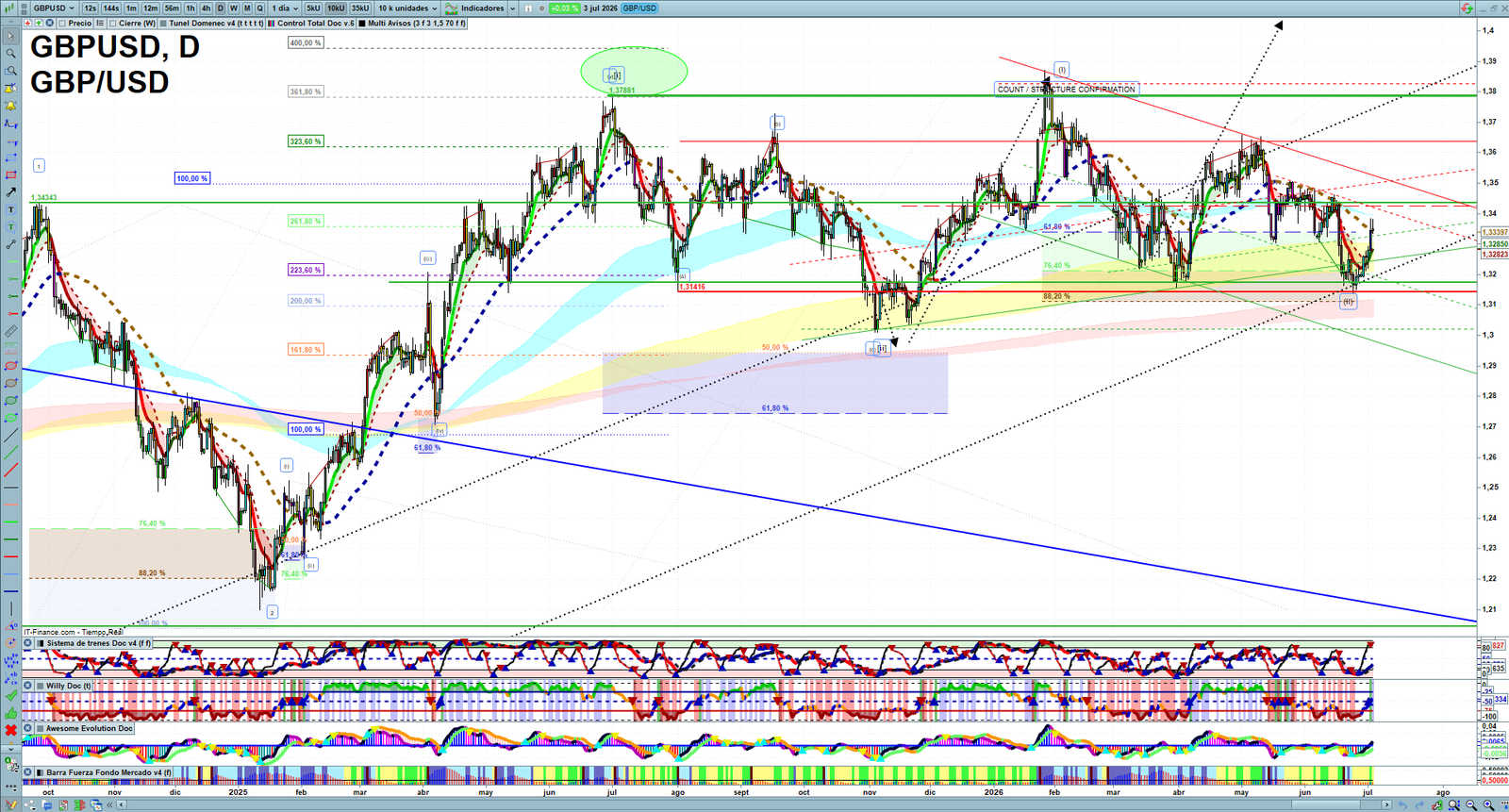Viewport: 1509px width, 812px height.
Task: Open the 10 k unidades dropdown
Action: tap(408, 8)
